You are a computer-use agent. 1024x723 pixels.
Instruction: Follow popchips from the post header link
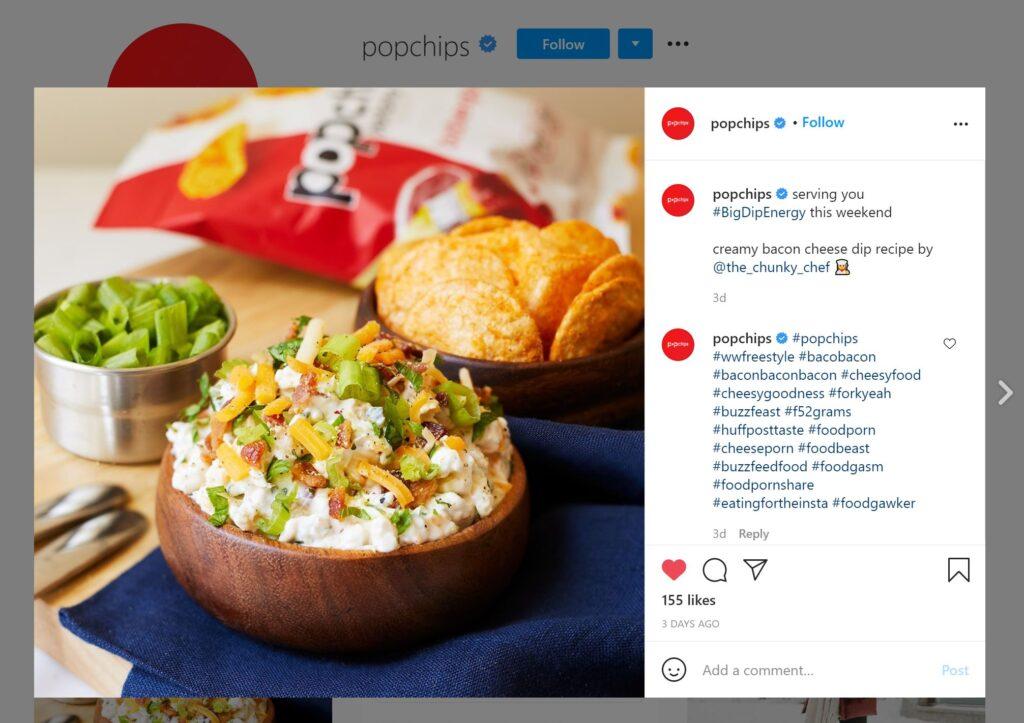(x=823, y=122)
